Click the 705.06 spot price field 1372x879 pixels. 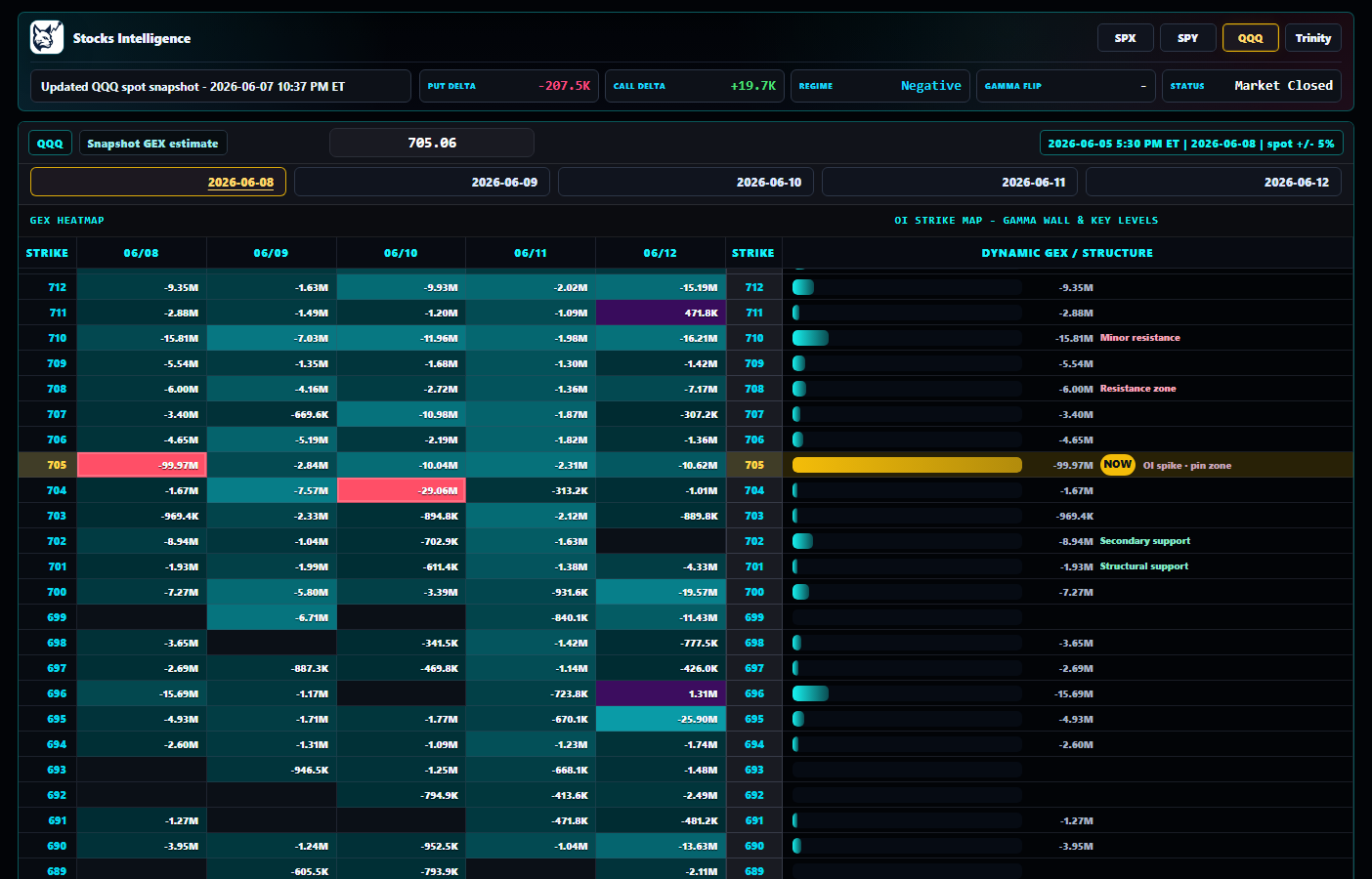432,143
